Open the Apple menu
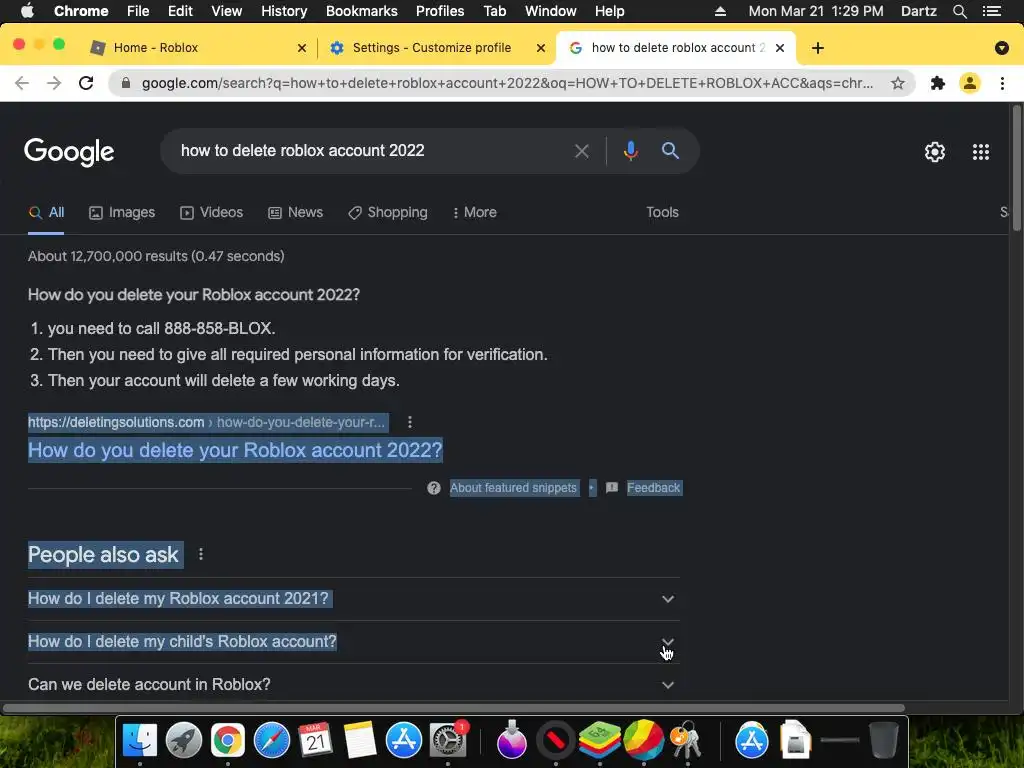The image size is (1024, 768). [x=27, y=11]
